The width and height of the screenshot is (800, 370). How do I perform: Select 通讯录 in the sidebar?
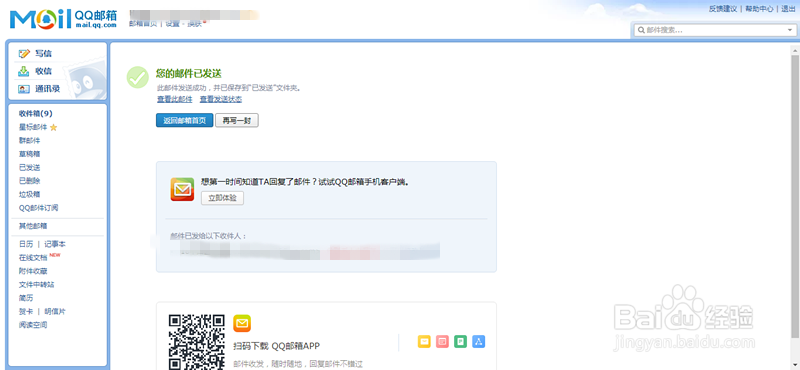tap(47, 89)
